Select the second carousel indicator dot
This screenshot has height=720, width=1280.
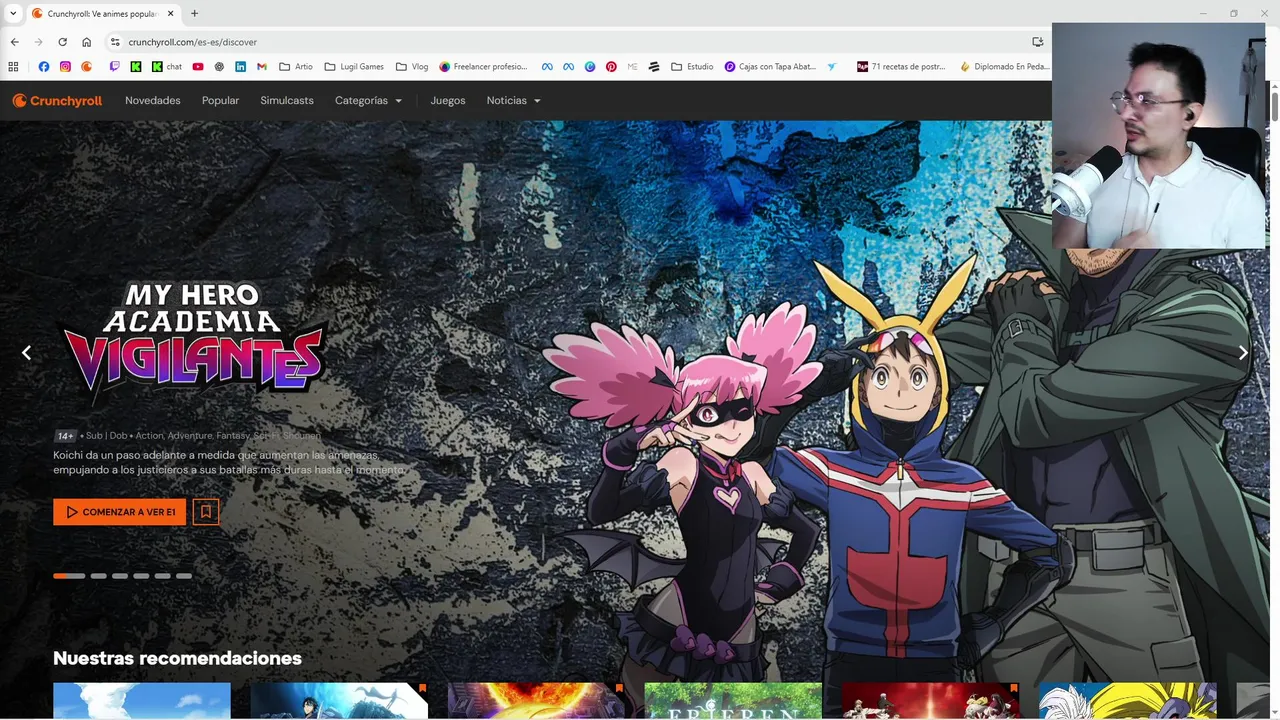(98, 576)
